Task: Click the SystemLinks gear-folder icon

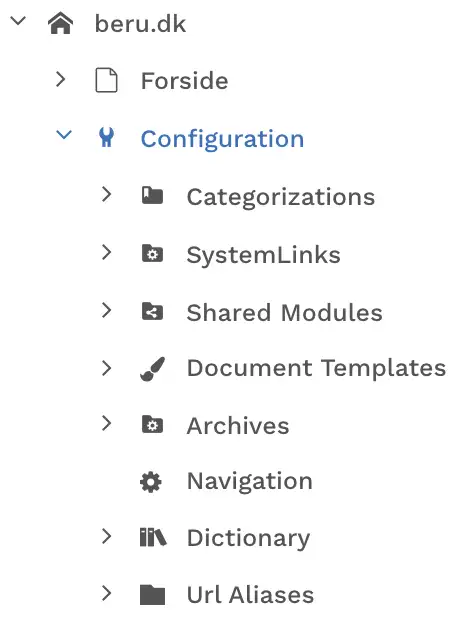Action: pos(153,253)
